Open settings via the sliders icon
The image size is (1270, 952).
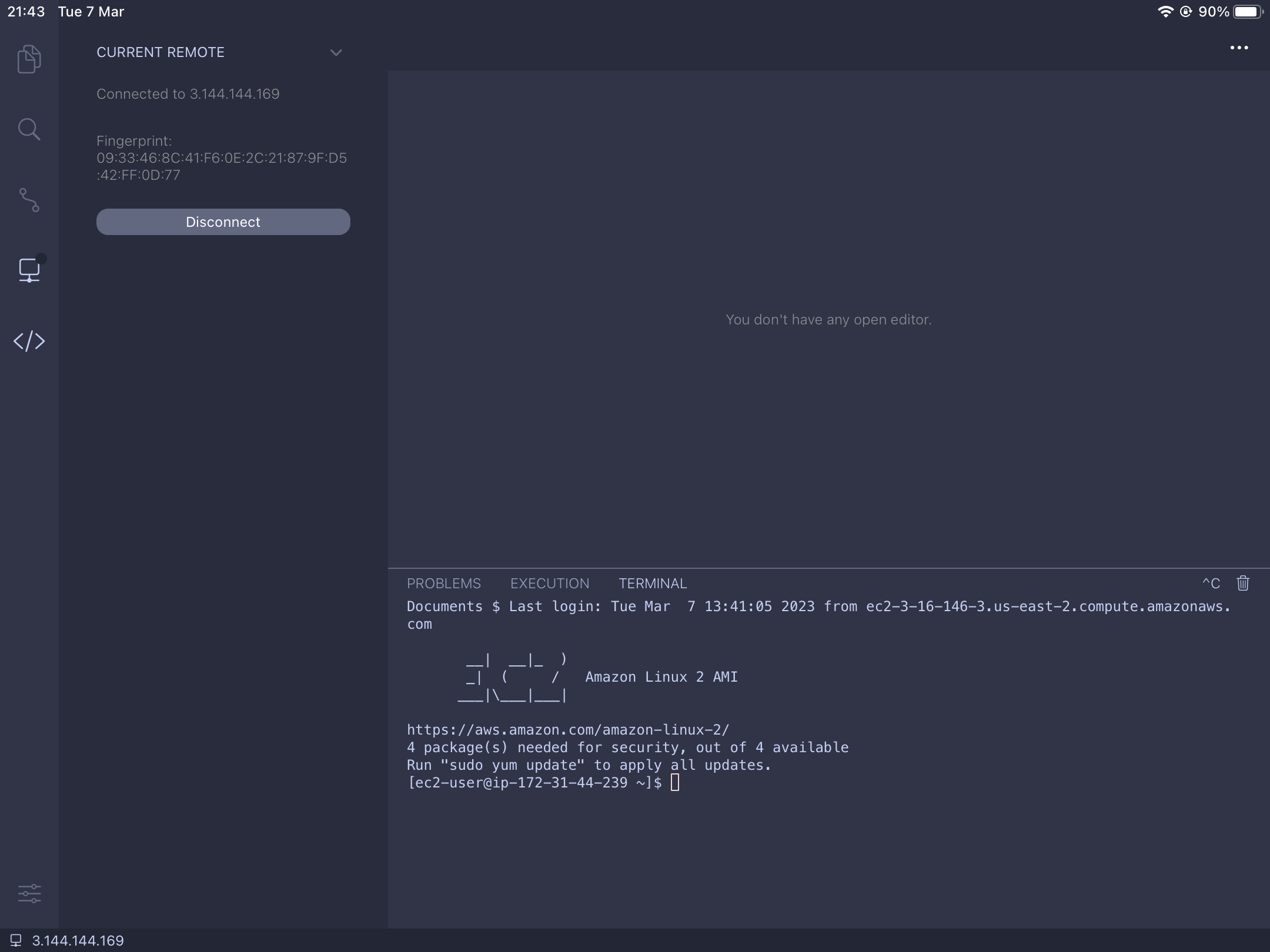[x=29, y=893]
